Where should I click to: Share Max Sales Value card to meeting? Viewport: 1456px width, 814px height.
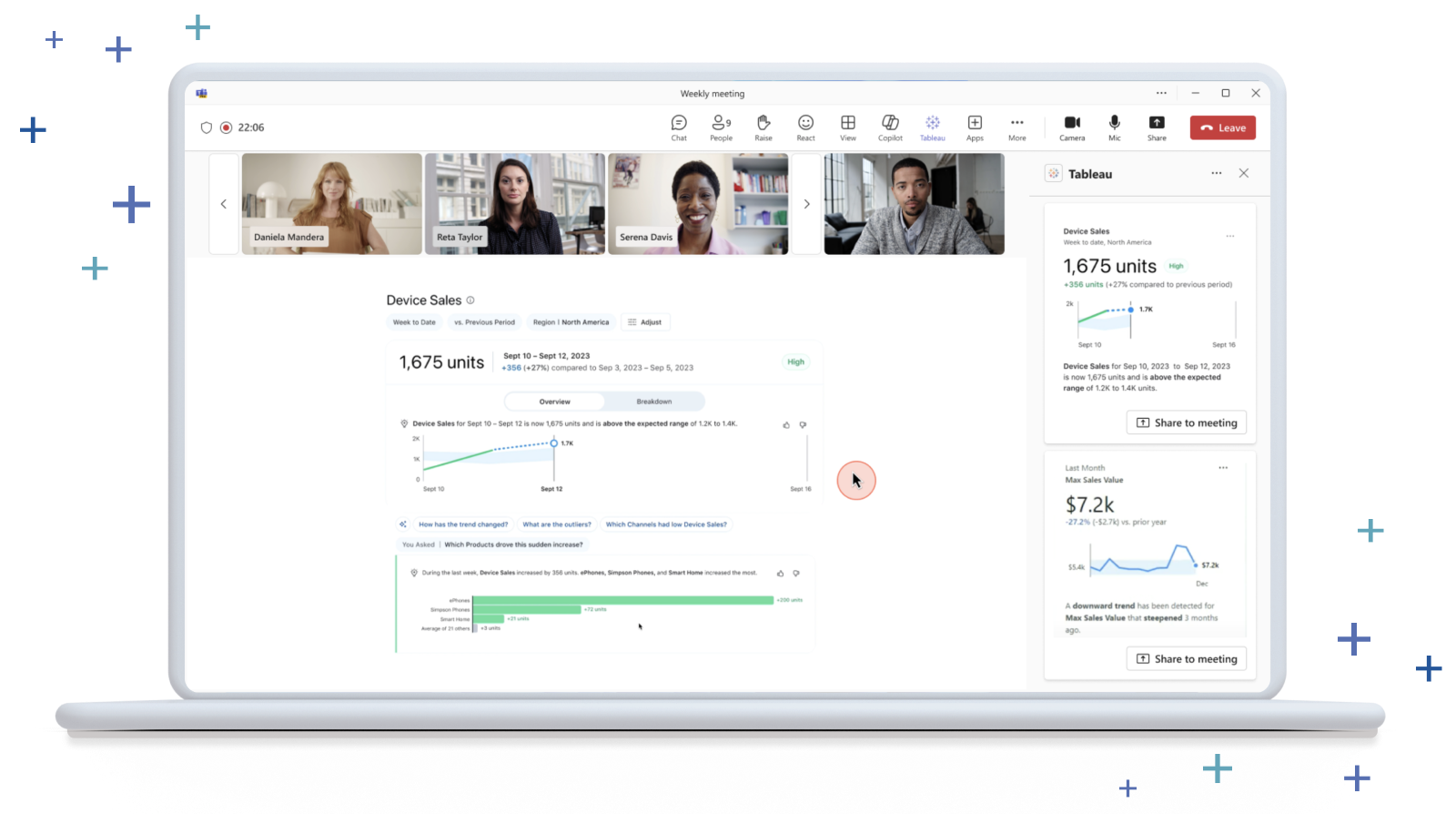coord(1187,658)
